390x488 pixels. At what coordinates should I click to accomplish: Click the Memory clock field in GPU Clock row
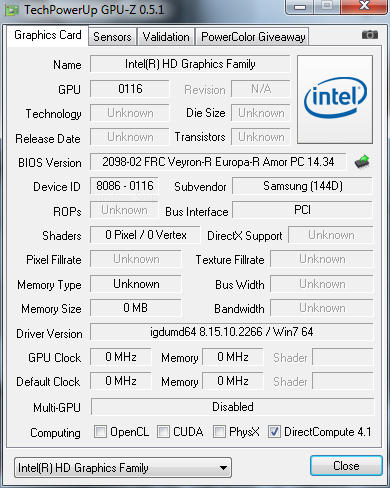(x=233, y=357)
